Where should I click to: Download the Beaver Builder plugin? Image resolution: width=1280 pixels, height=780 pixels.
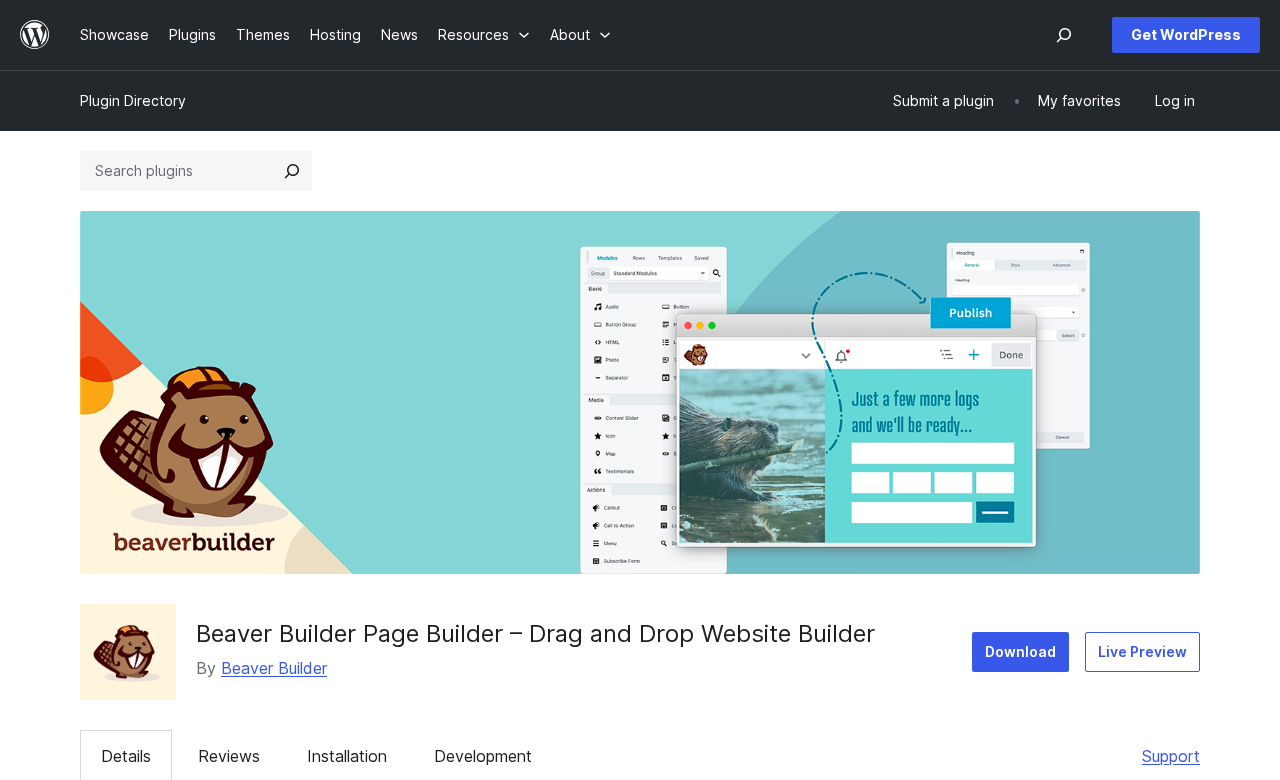pyautogui.click(x=1020, y=652)
